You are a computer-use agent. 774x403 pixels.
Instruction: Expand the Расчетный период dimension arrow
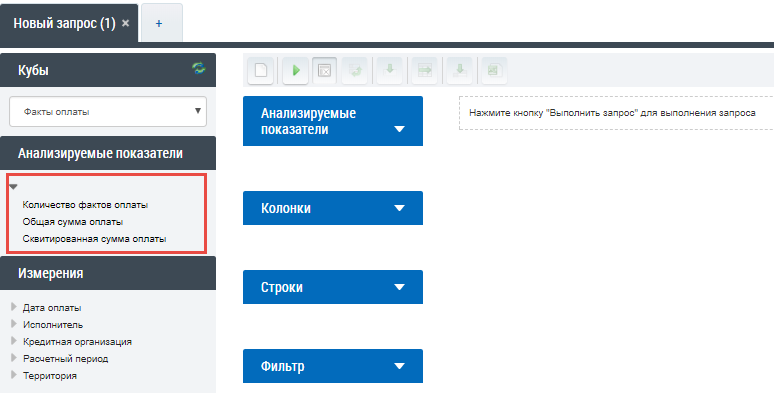[14, 358]
